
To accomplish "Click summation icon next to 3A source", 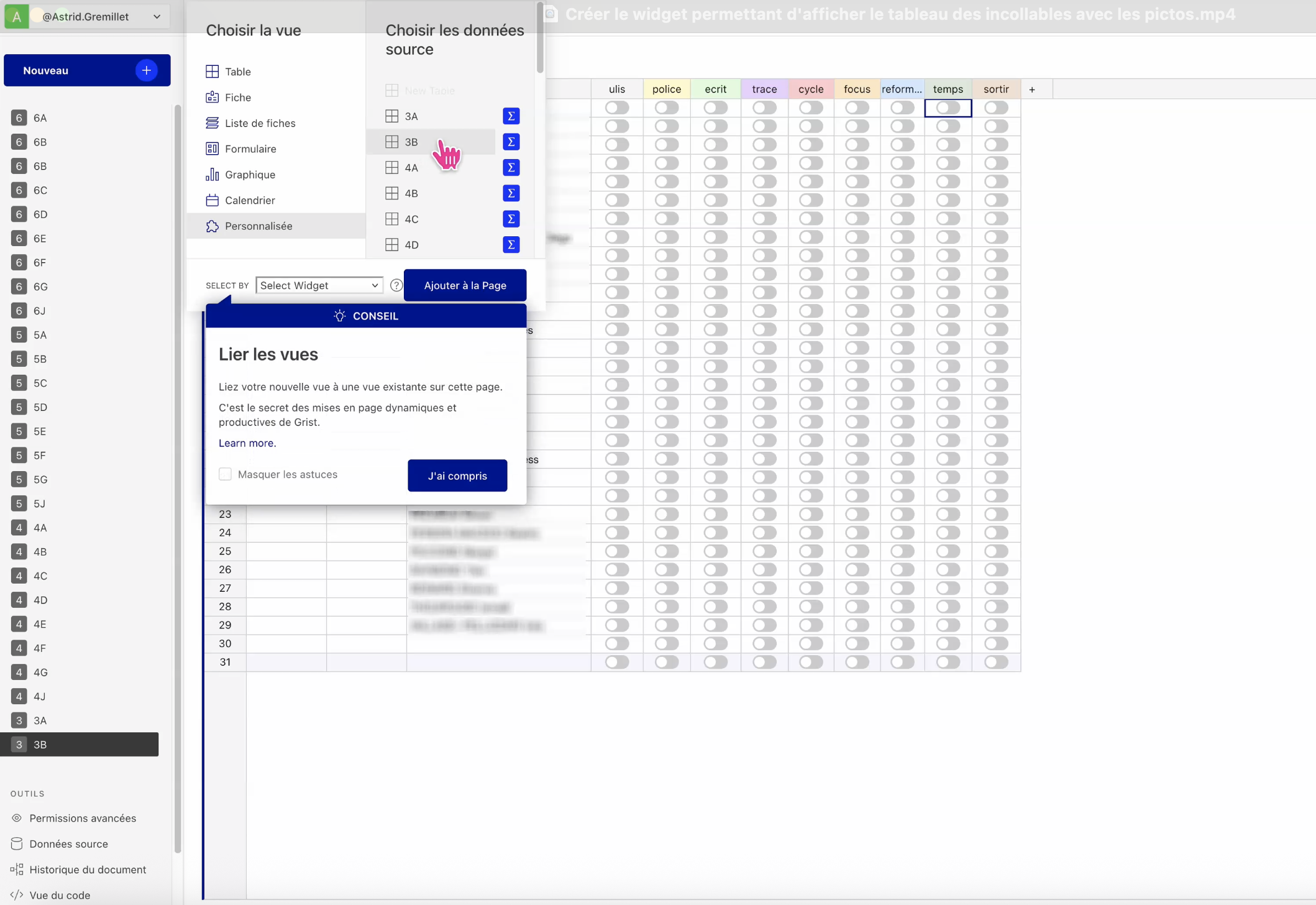I will point(511,116).
